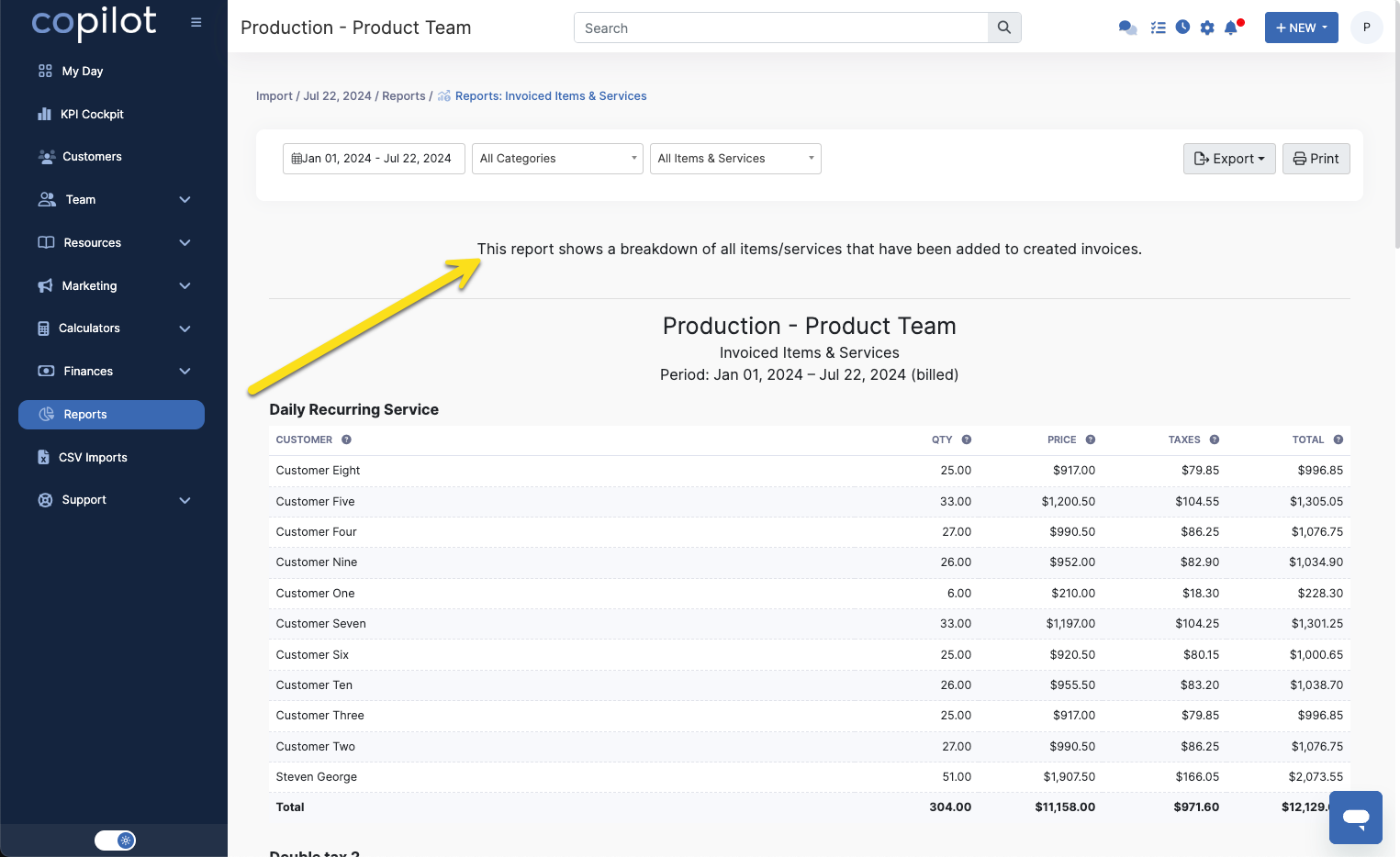Click the Reports breadcrumb link
This screenshot has width=1400, height=857.
(404, 96)
